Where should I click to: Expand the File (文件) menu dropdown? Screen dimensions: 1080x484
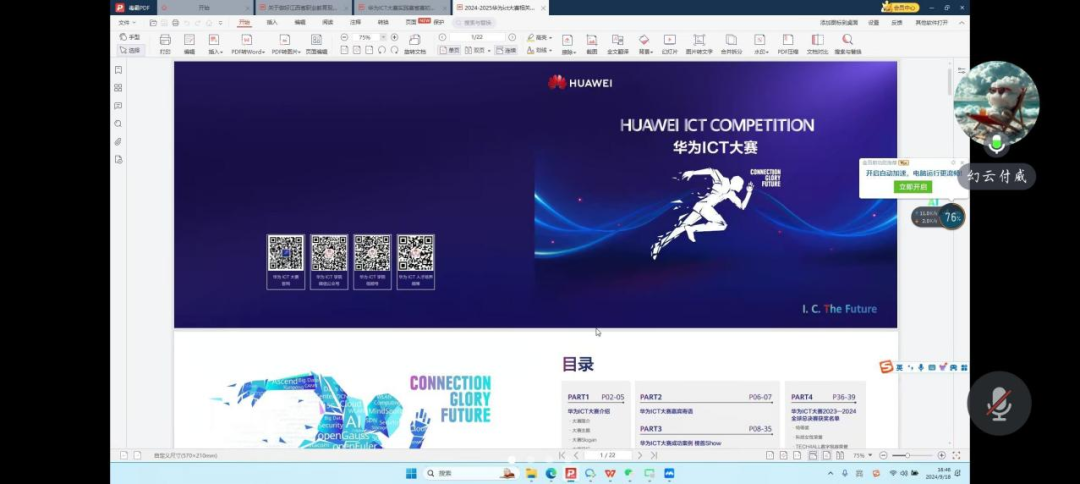125,23
